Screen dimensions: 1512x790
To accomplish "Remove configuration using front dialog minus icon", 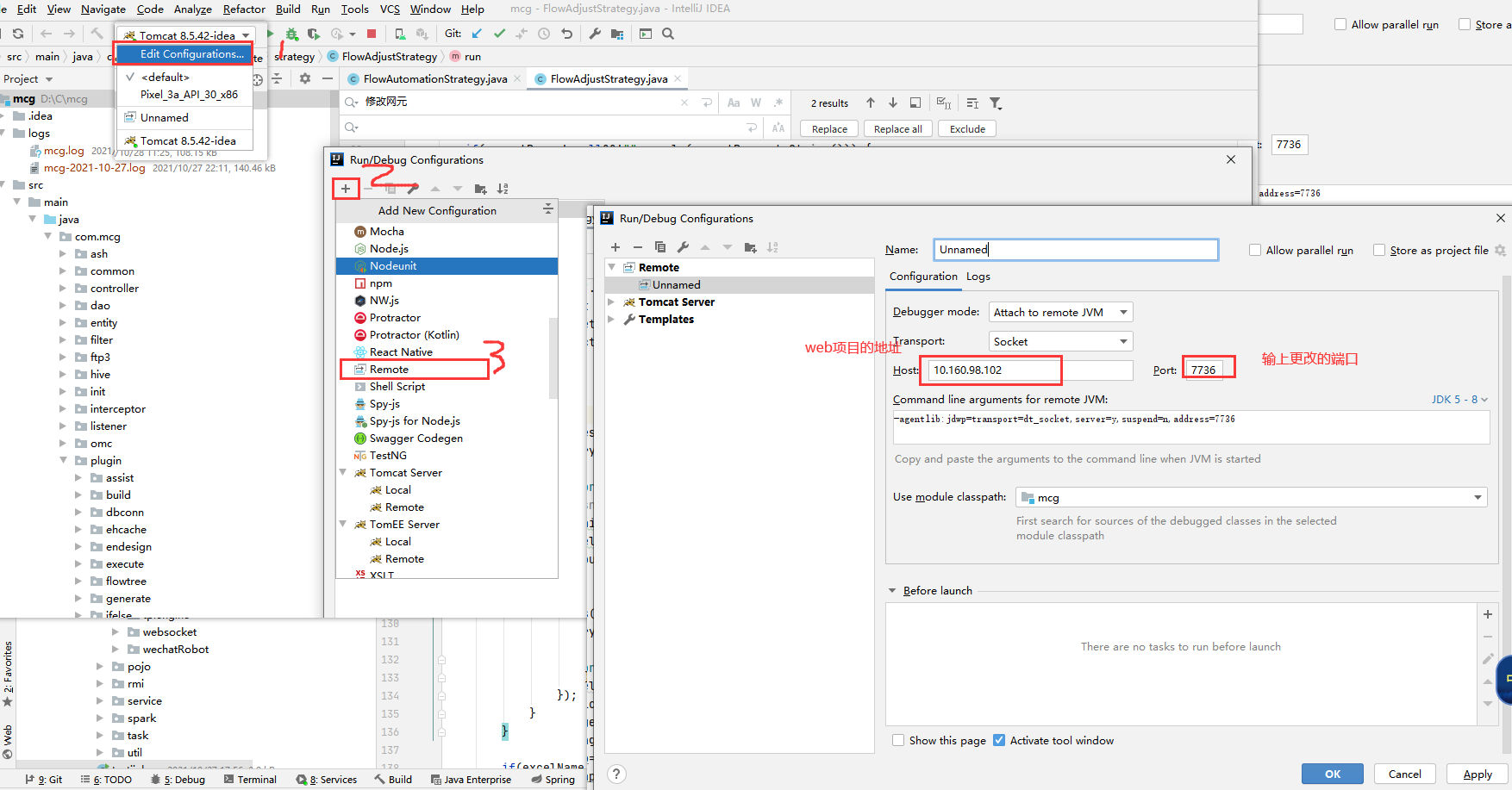I will click(638, 247).
